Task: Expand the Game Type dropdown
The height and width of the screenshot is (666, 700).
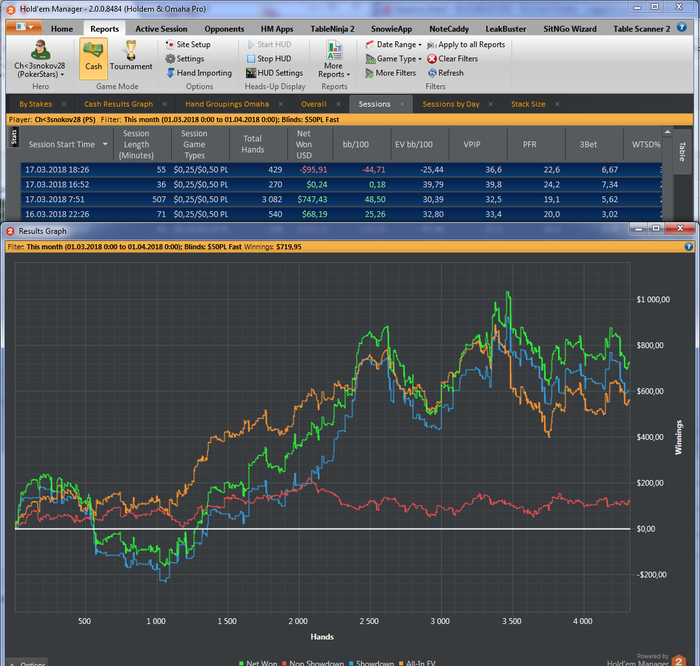Action: point(393,58)
